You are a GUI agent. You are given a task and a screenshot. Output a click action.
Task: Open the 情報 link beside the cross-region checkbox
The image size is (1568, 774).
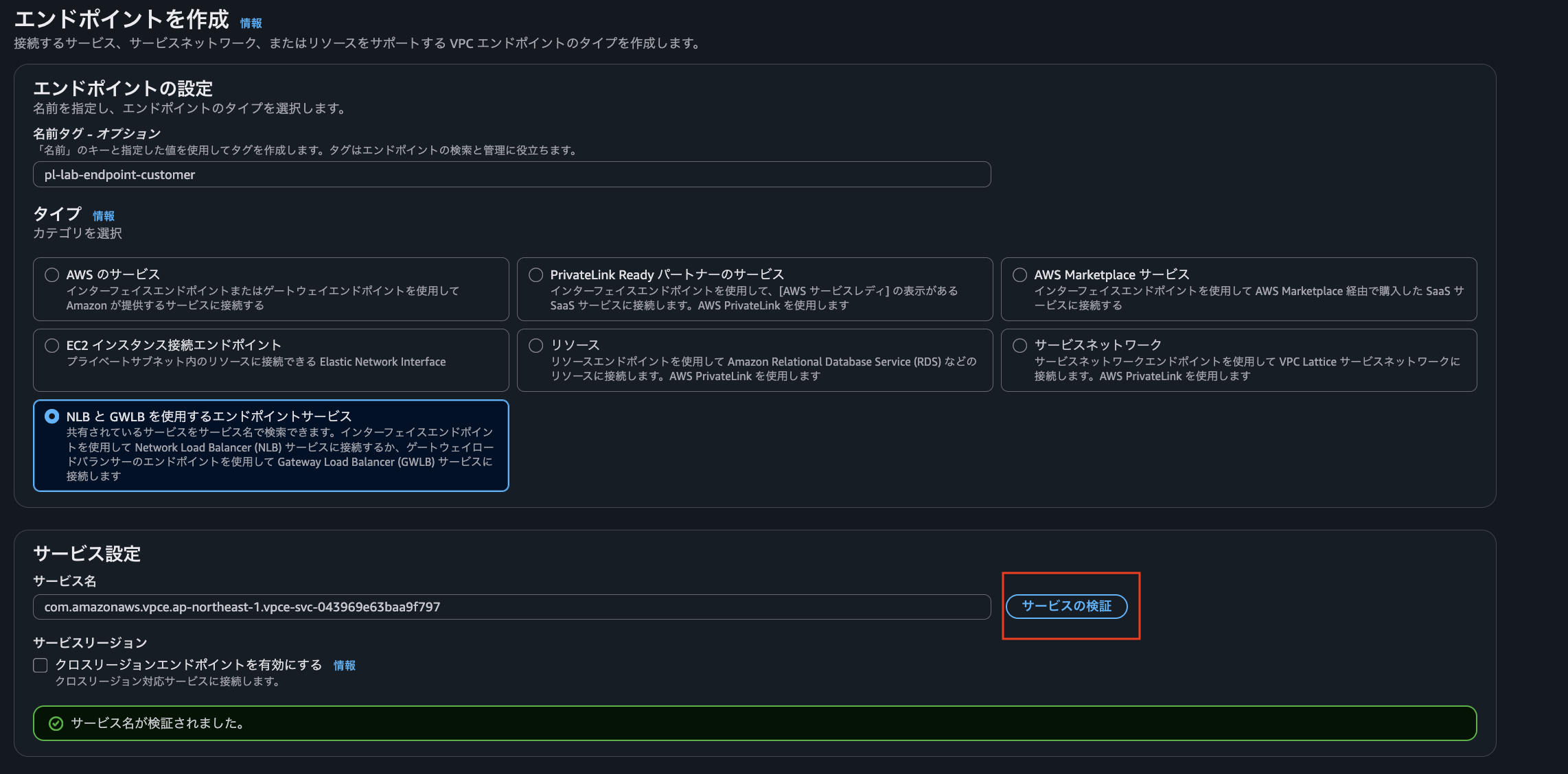click(345, 665)
